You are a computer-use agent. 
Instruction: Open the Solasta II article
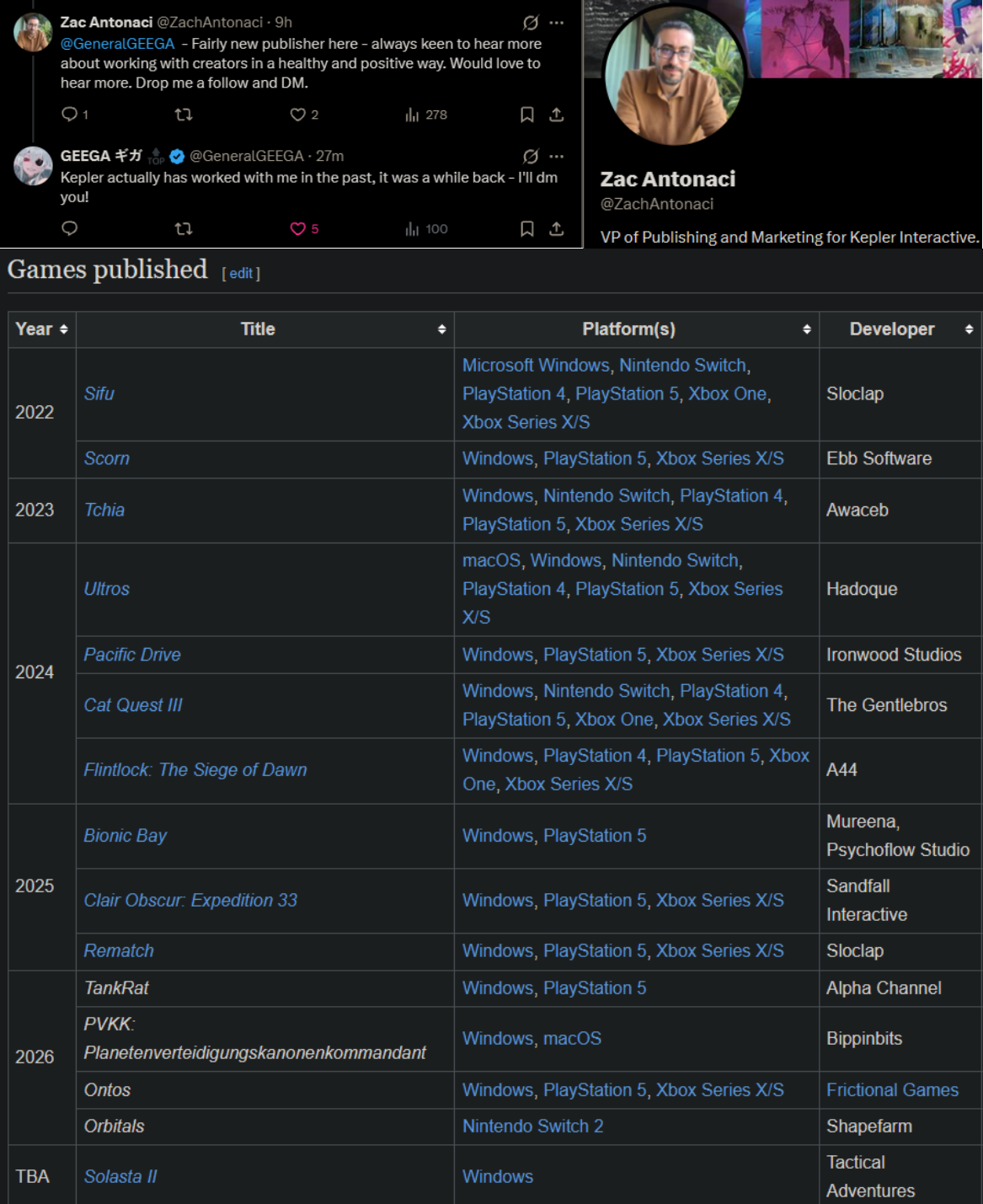[x=120, y=1176]
